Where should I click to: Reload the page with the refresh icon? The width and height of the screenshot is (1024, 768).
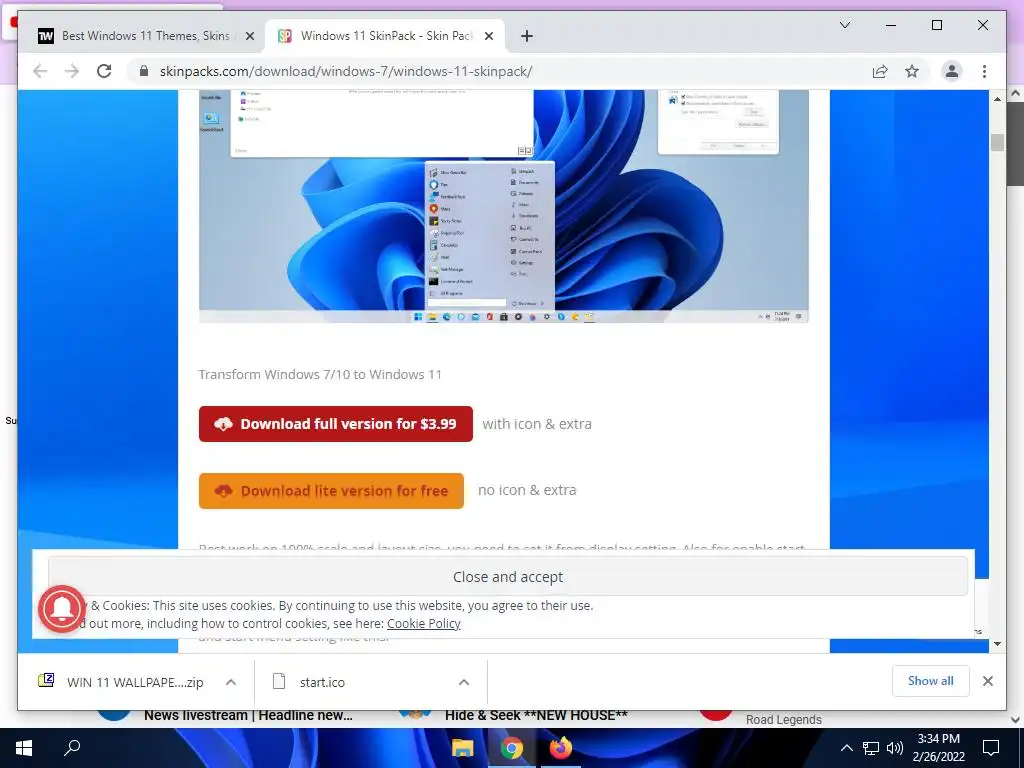pos(104,71)
